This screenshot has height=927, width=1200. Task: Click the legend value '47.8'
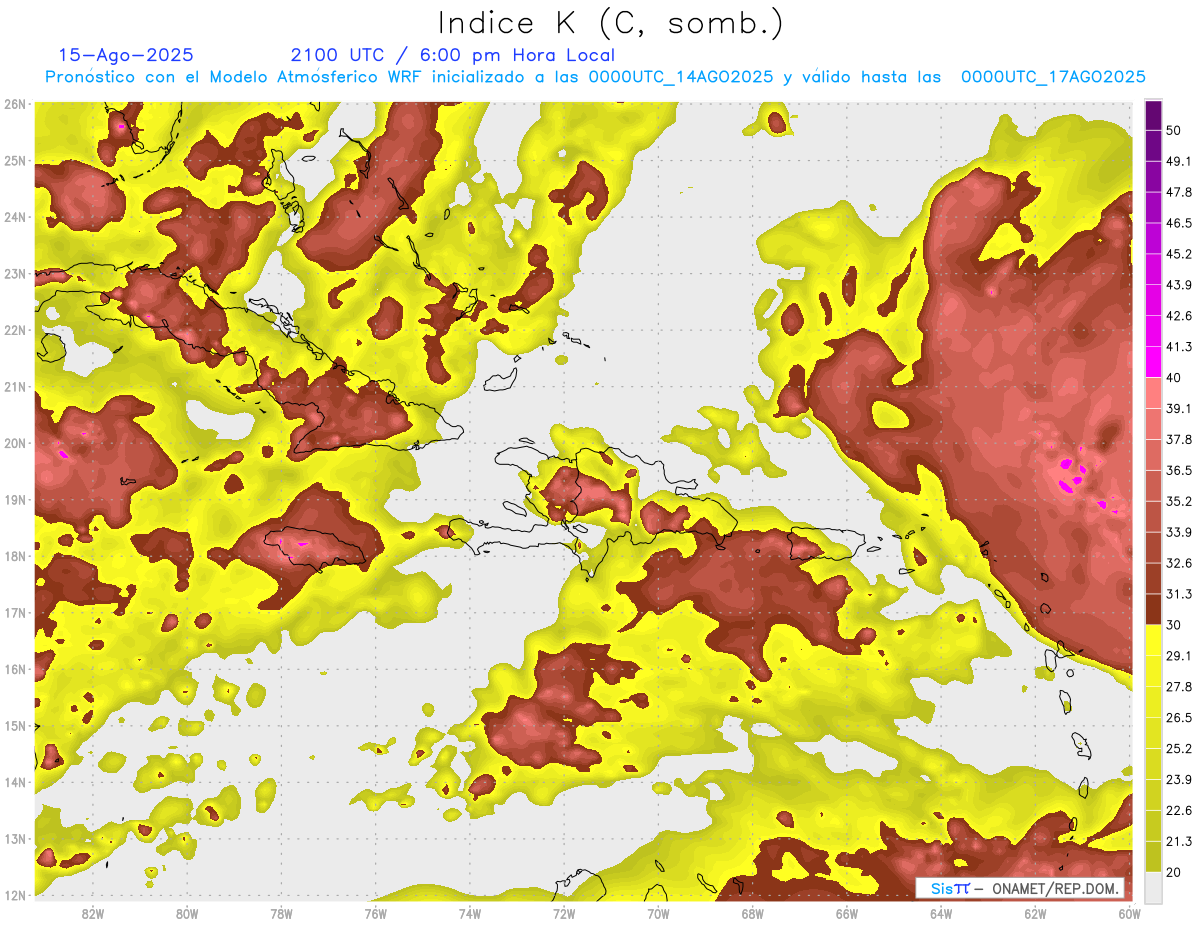pyautogui.click(x=1178, y=192)
